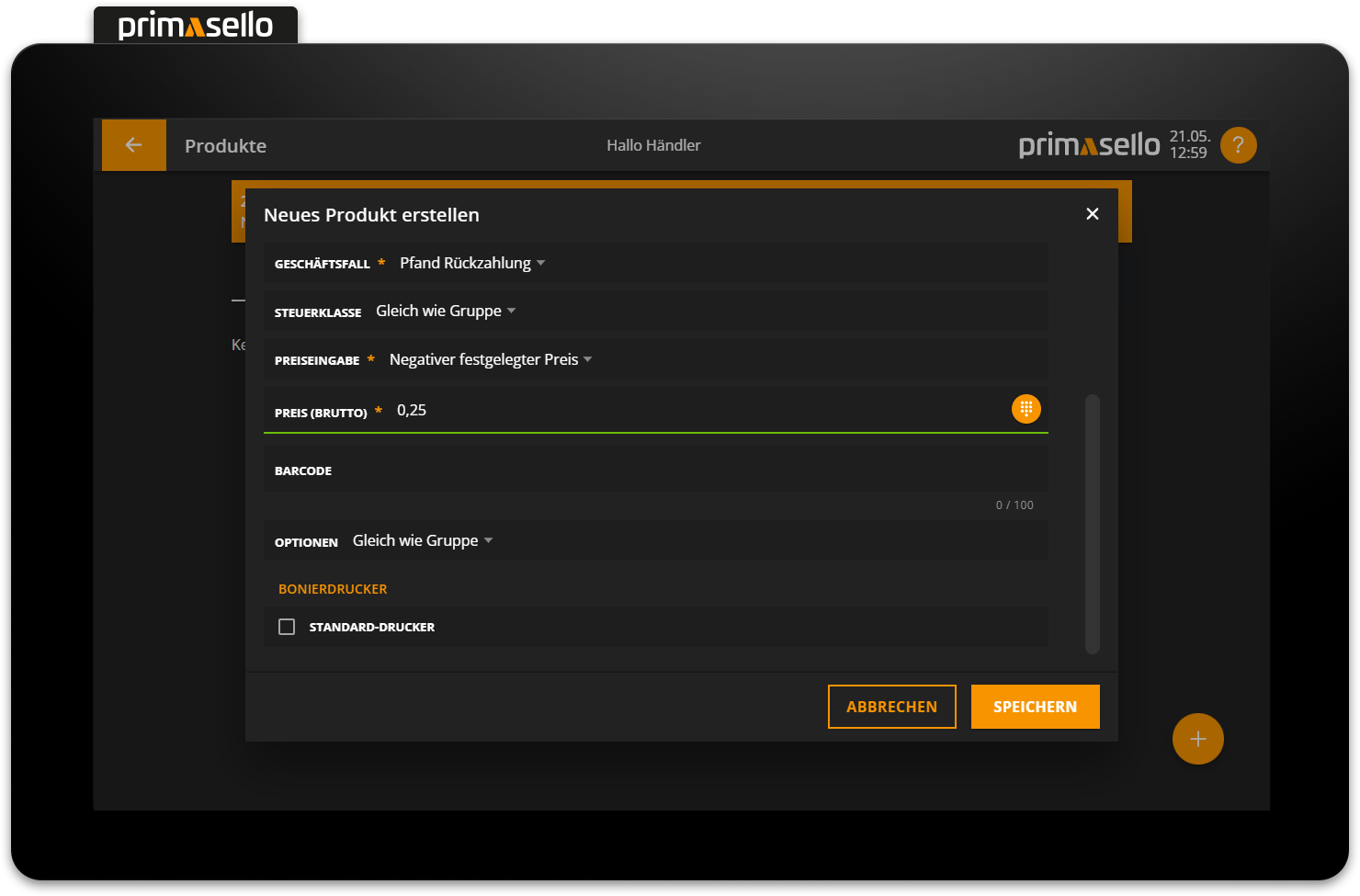Go back using the orange arrow button
Viewport: 1360px width, 896px height.
pyautogui.click(x=133, y=145)
